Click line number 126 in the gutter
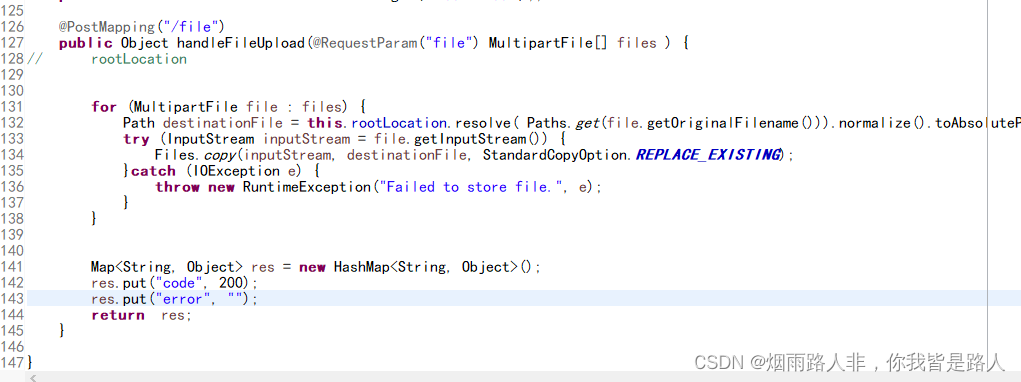 click(13, 27)
